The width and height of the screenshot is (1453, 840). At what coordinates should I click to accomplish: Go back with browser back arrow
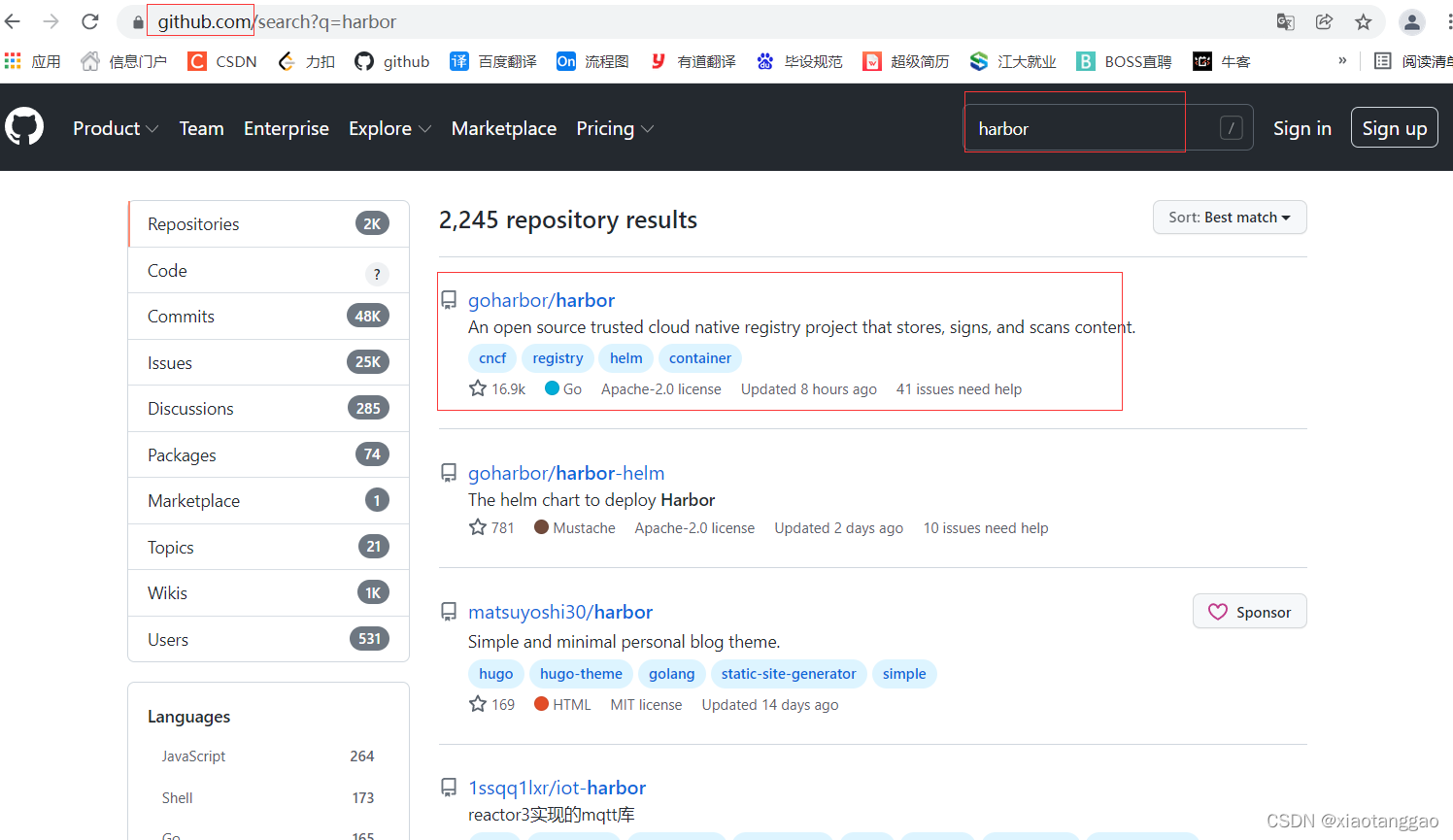coord(13,21)
